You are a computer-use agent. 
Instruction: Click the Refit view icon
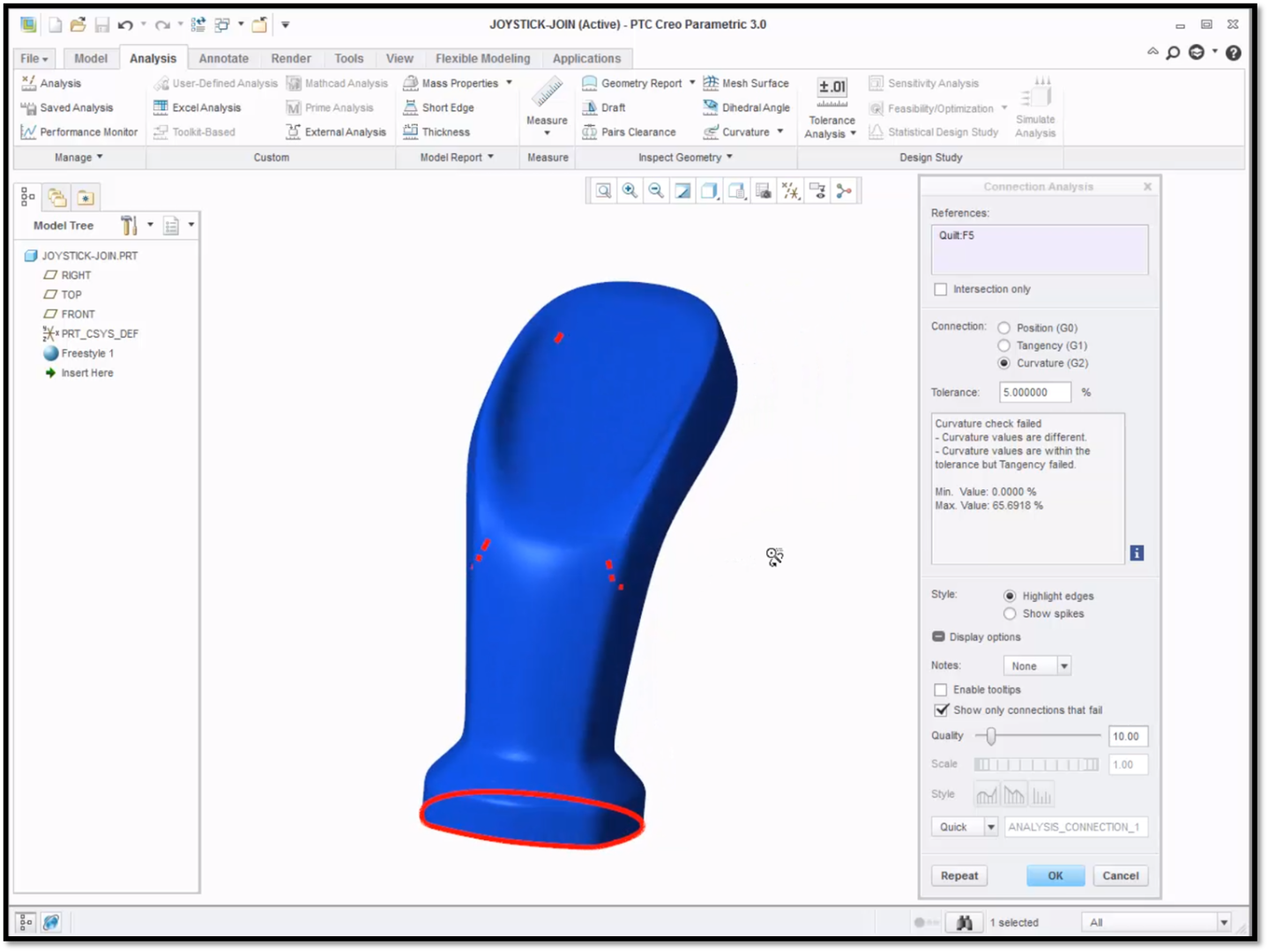(604, 190)
